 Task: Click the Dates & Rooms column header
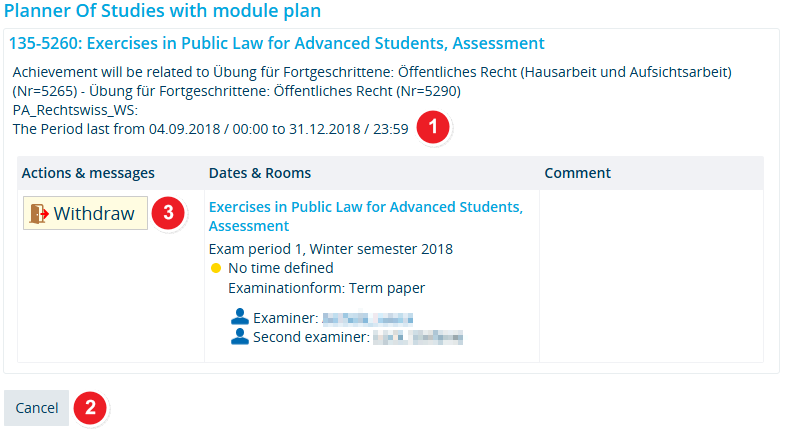coord(260,173)
